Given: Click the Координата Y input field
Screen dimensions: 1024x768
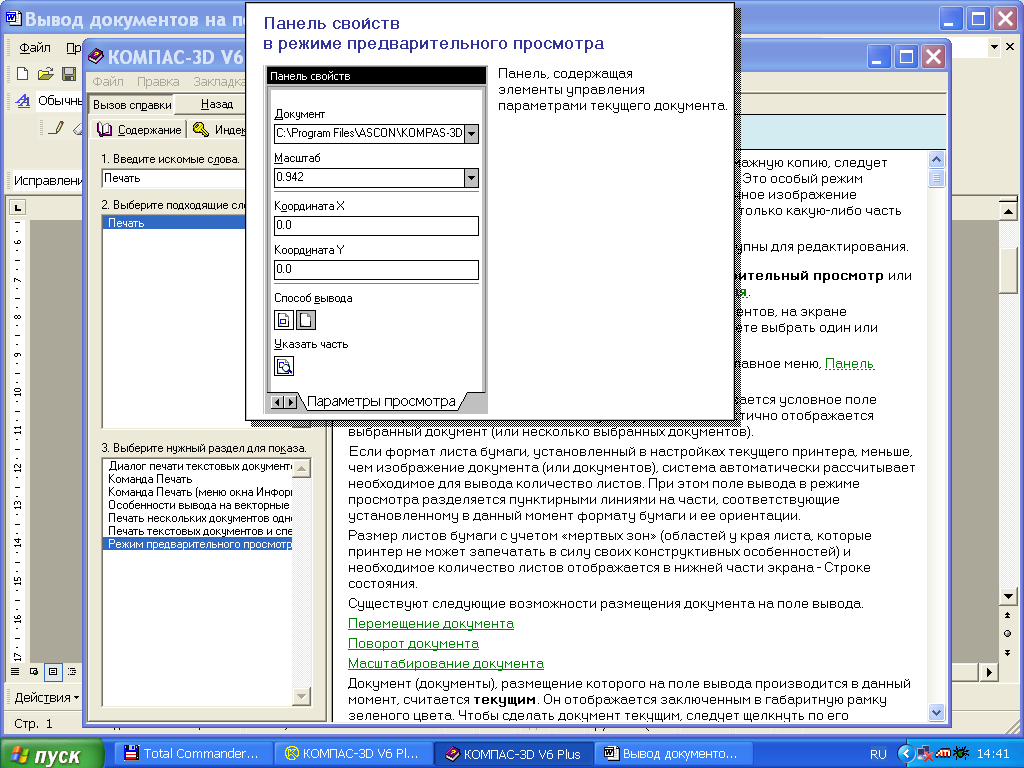Looking at the screenshot, I should coord(376,269).
